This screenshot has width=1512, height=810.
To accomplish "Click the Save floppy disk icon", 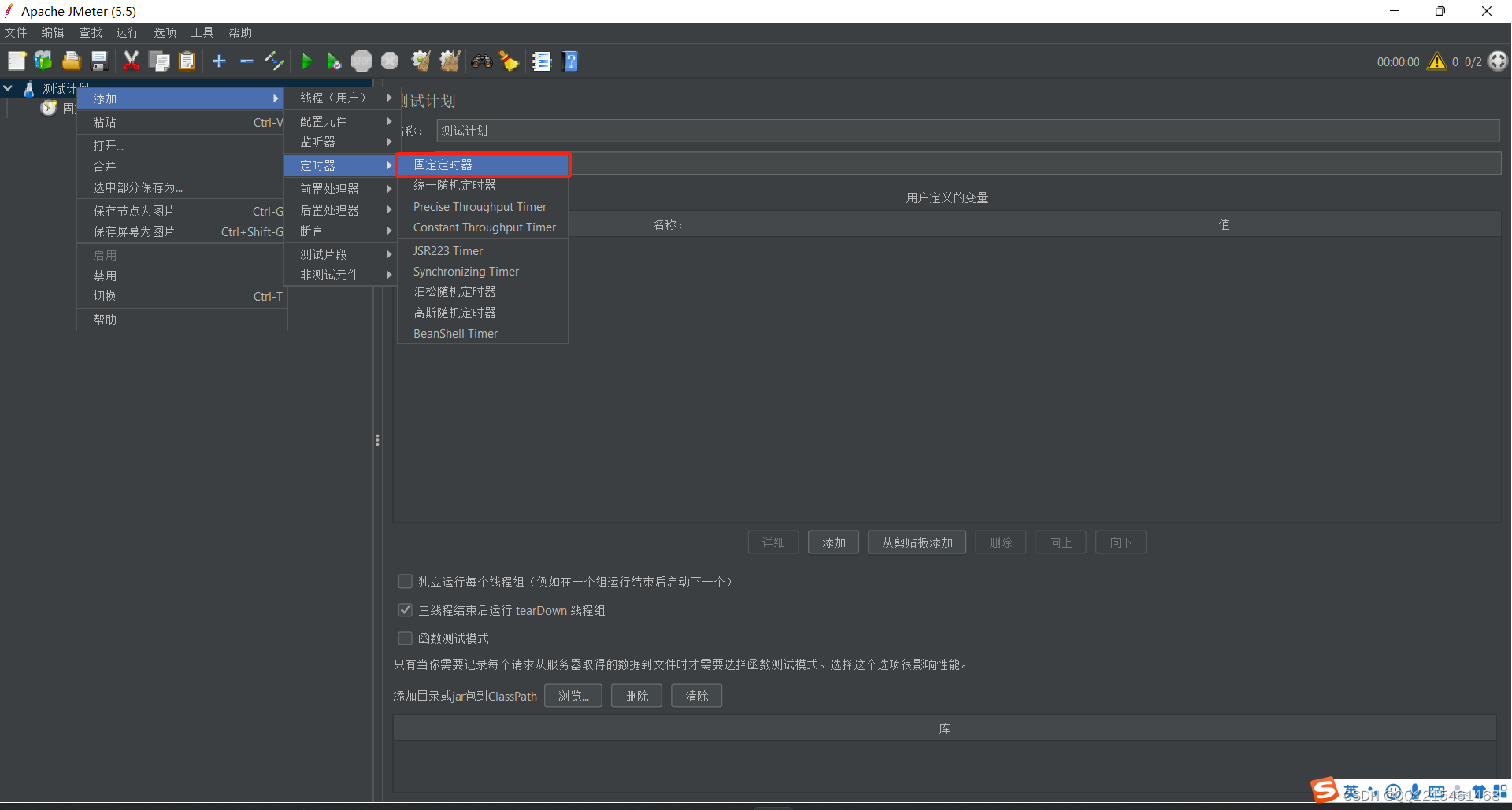I will (99, 61).
